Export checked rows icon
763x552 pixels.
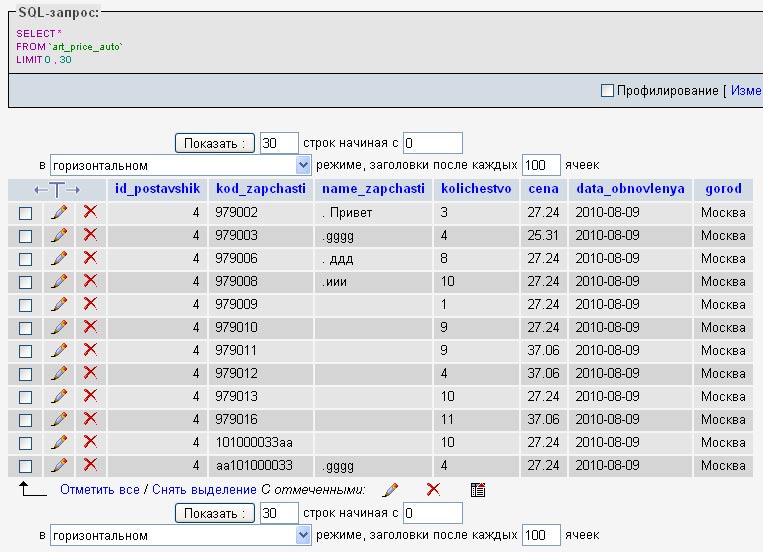coord(478,490)
